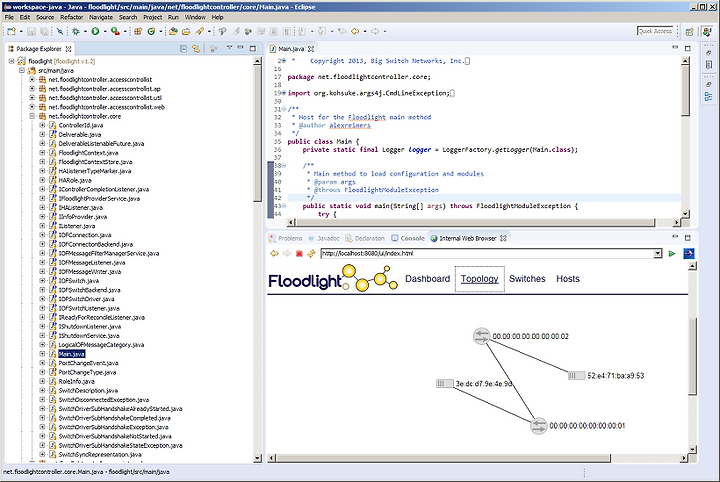This screenshot has width=720, height=482.
Task: Toggle Link with Editor in Package Explorer
Action: tap(196, 49)
